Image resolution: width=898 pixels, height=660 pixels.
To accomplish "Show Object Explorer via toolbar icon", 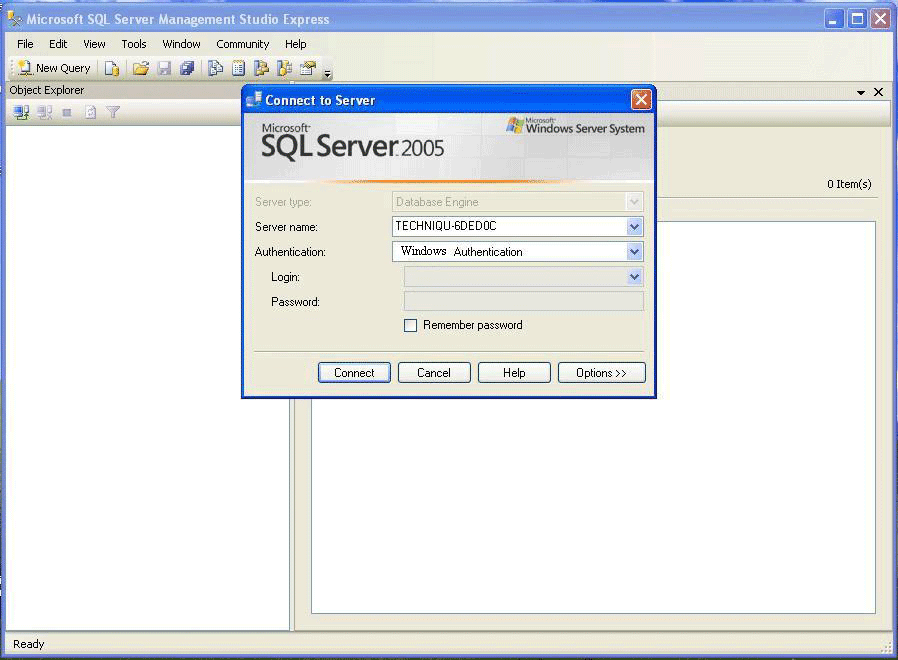I will click(261, 68).
